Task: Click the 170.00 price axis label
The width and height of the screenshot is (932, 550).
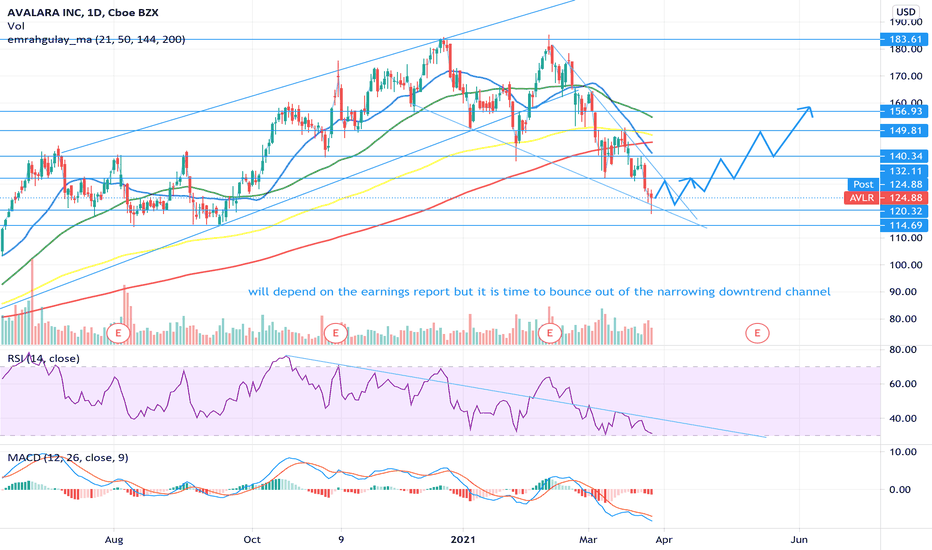Action: pos(905,76)
